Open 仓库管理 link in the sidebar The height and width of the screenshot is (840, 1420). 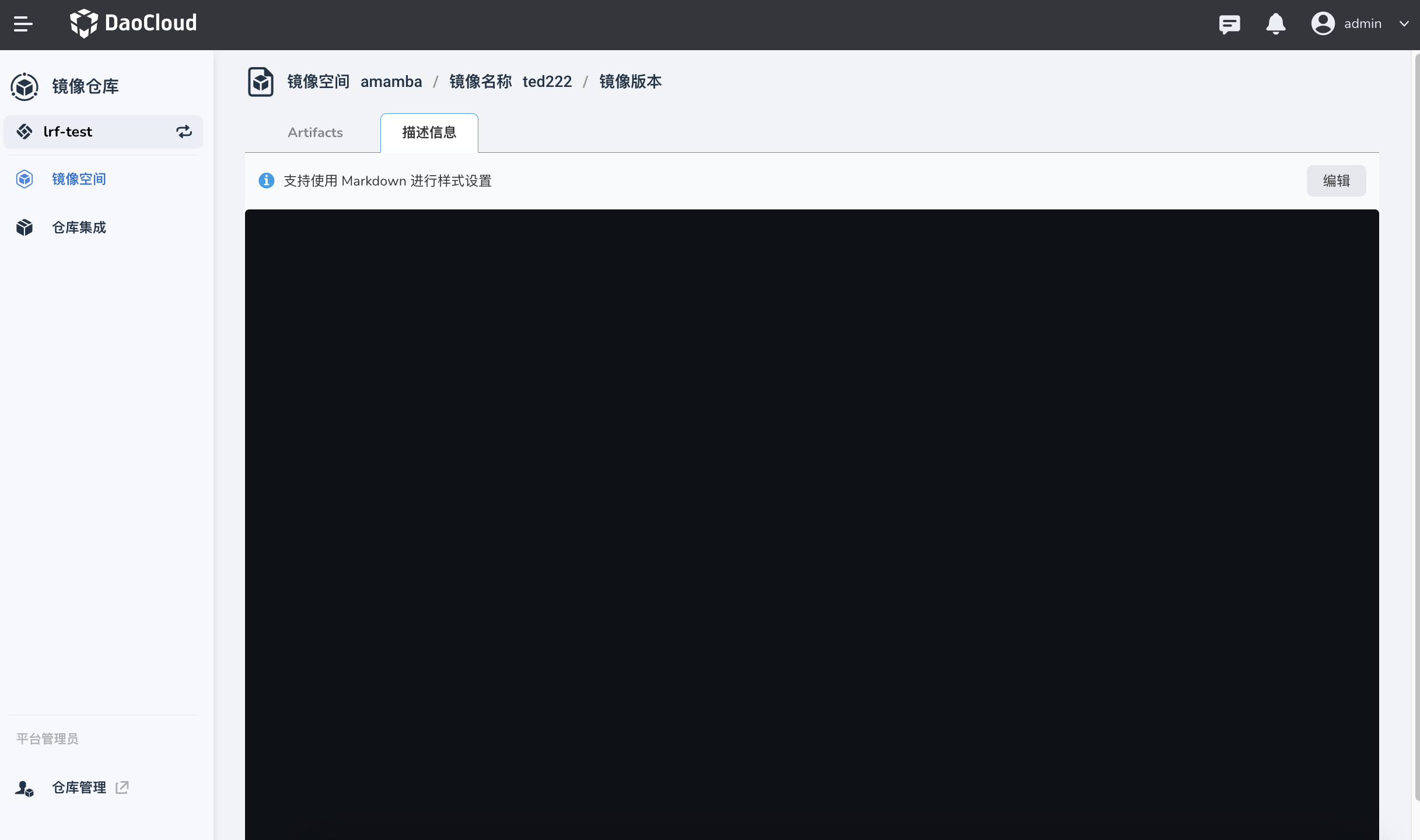[79, 787]
